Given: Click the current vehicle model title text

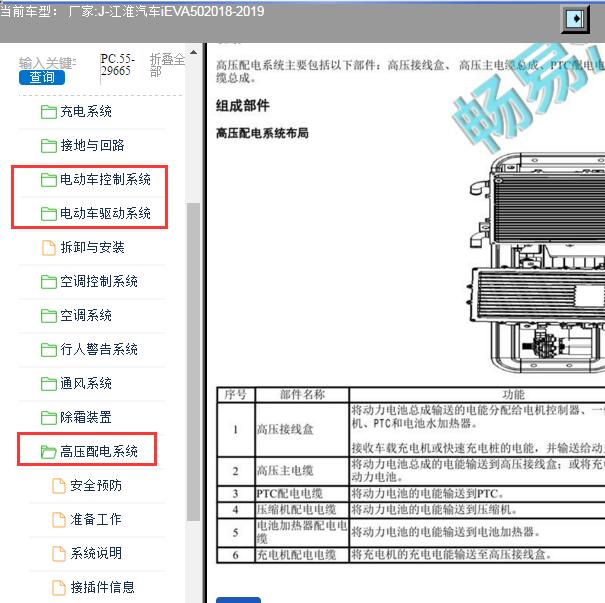Looking at the screenshot, I should pos(132,12).
